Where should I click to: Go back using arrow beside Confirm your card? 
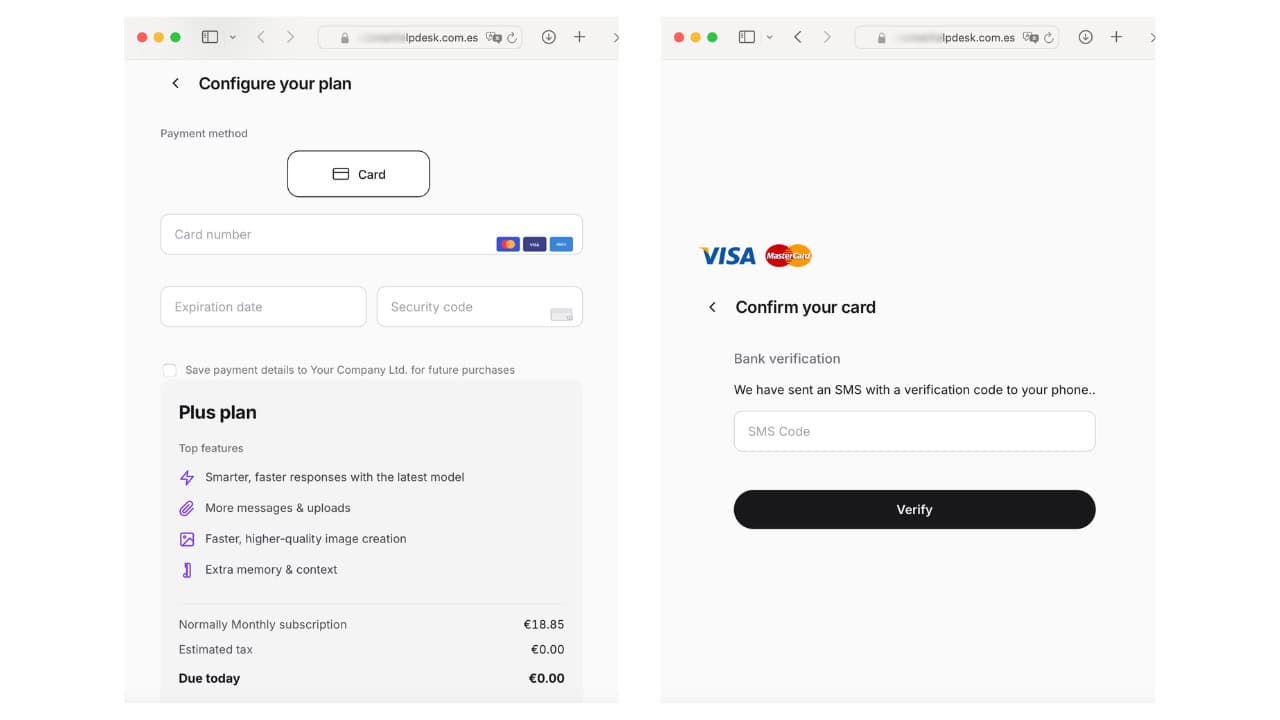point(712,307)
